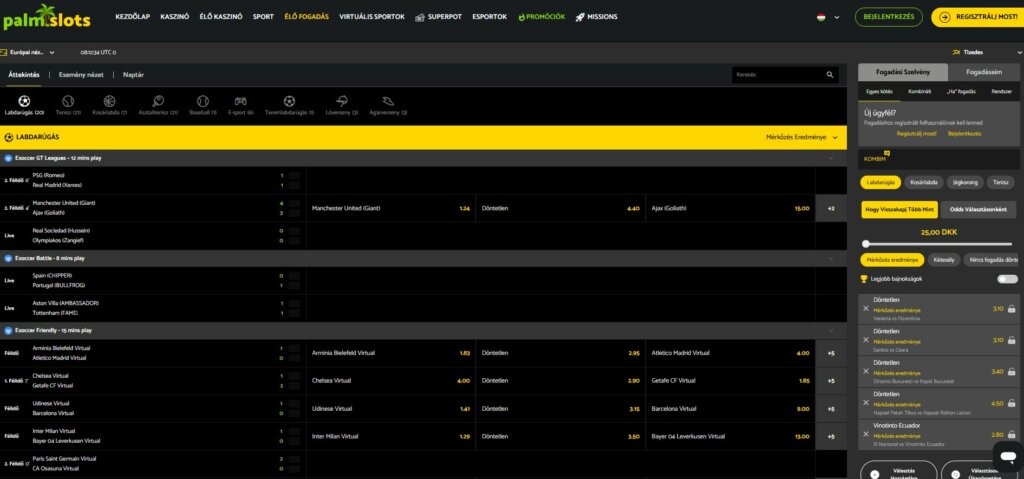This screenshot has width=1024, height=479.
Task: Remove the Dinamo Bucuresti vs Rapid Bucuresti selection
Action: pyautogui.click(x=866, y=371)
